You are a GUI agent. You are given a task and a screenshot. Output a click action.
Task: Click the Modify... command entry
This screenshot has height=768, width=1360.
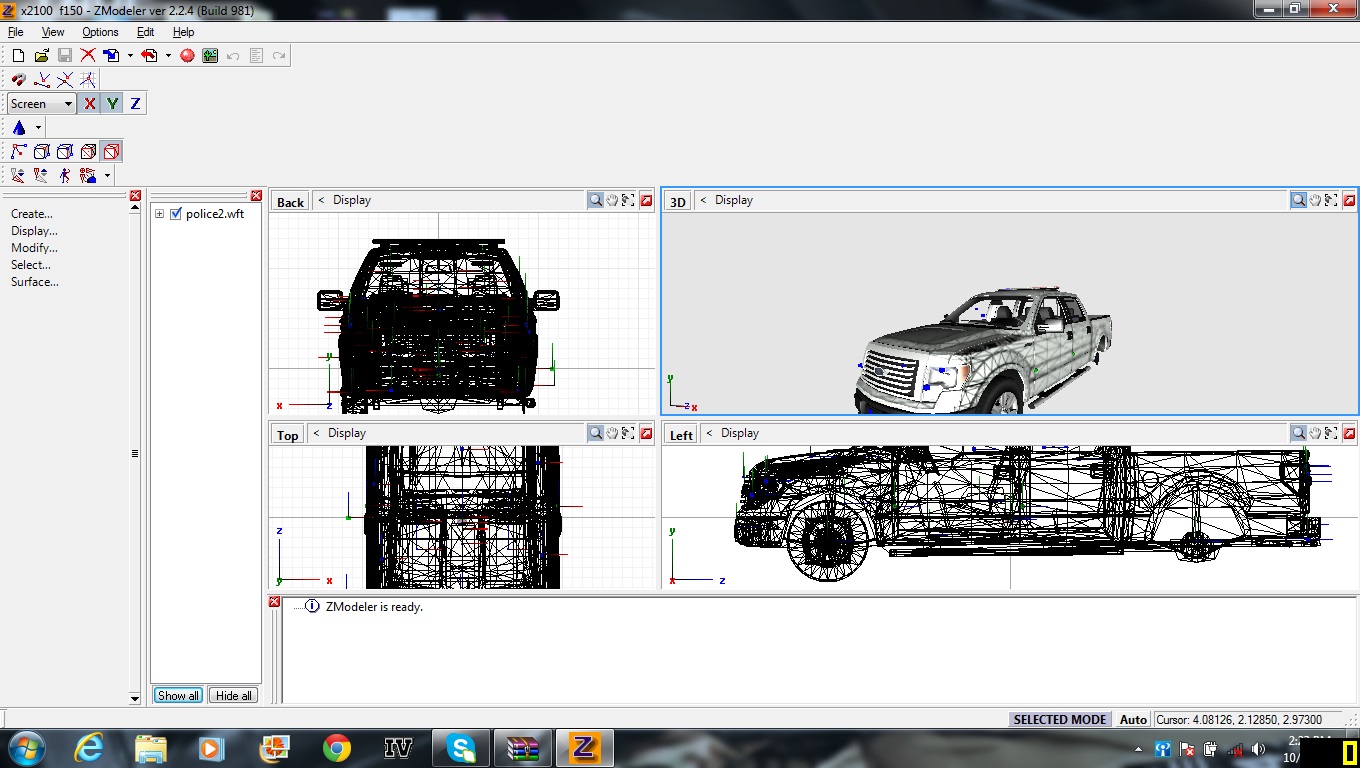click(x=34, y=248)
